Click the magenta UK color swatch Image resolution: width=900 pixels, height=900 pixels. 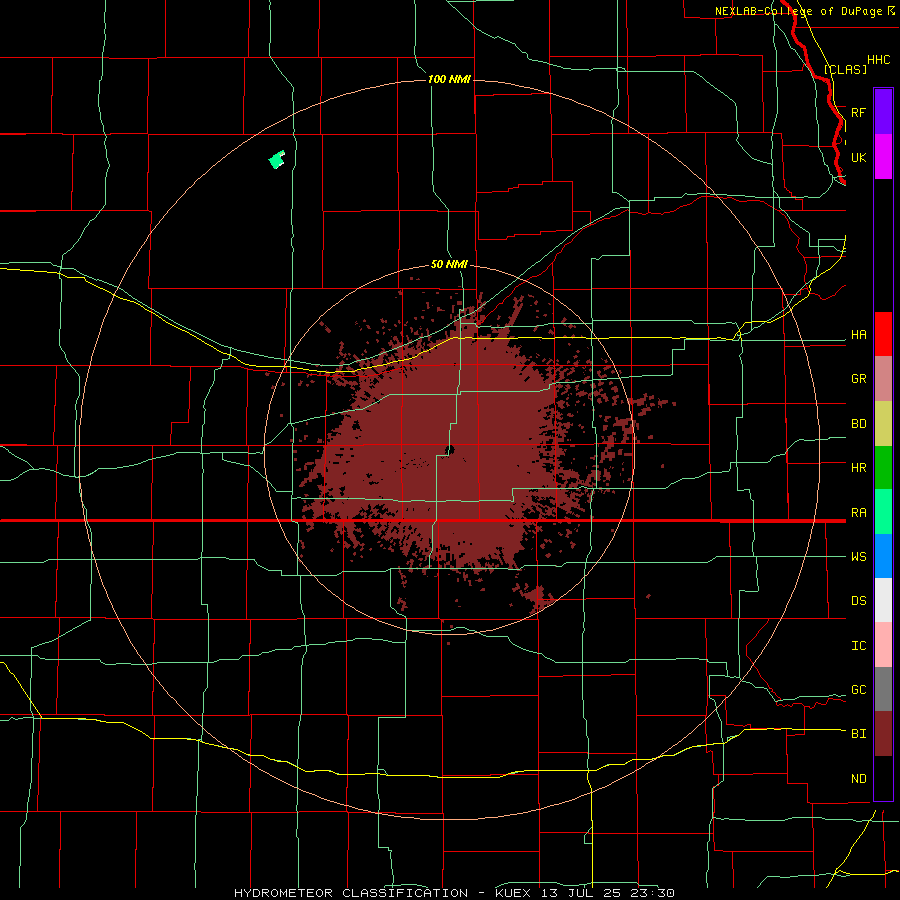[883, 157]
